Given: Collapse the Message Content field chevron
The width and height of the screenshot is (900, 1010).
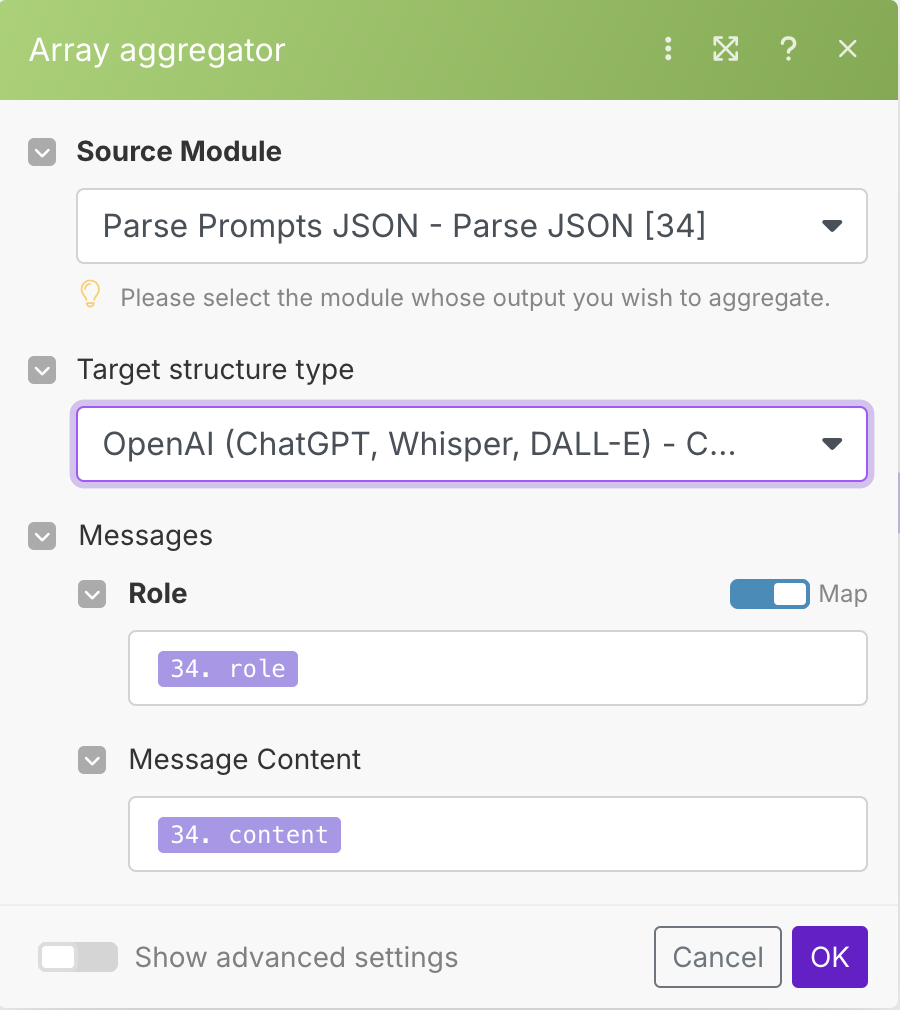Looking at the screenshot, I should [x=92, y=760].
